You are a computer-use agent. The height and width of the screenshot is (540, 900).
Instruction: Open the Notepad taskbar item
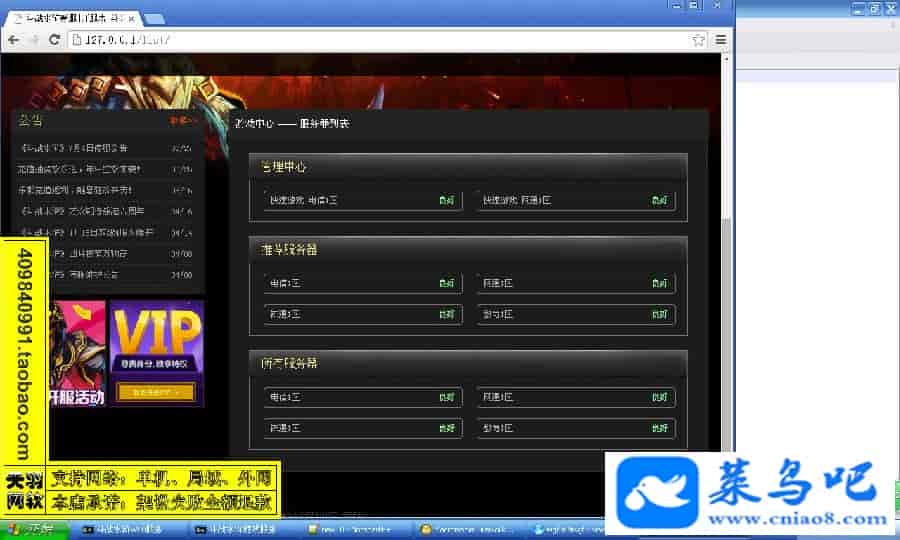pos(355,529)
